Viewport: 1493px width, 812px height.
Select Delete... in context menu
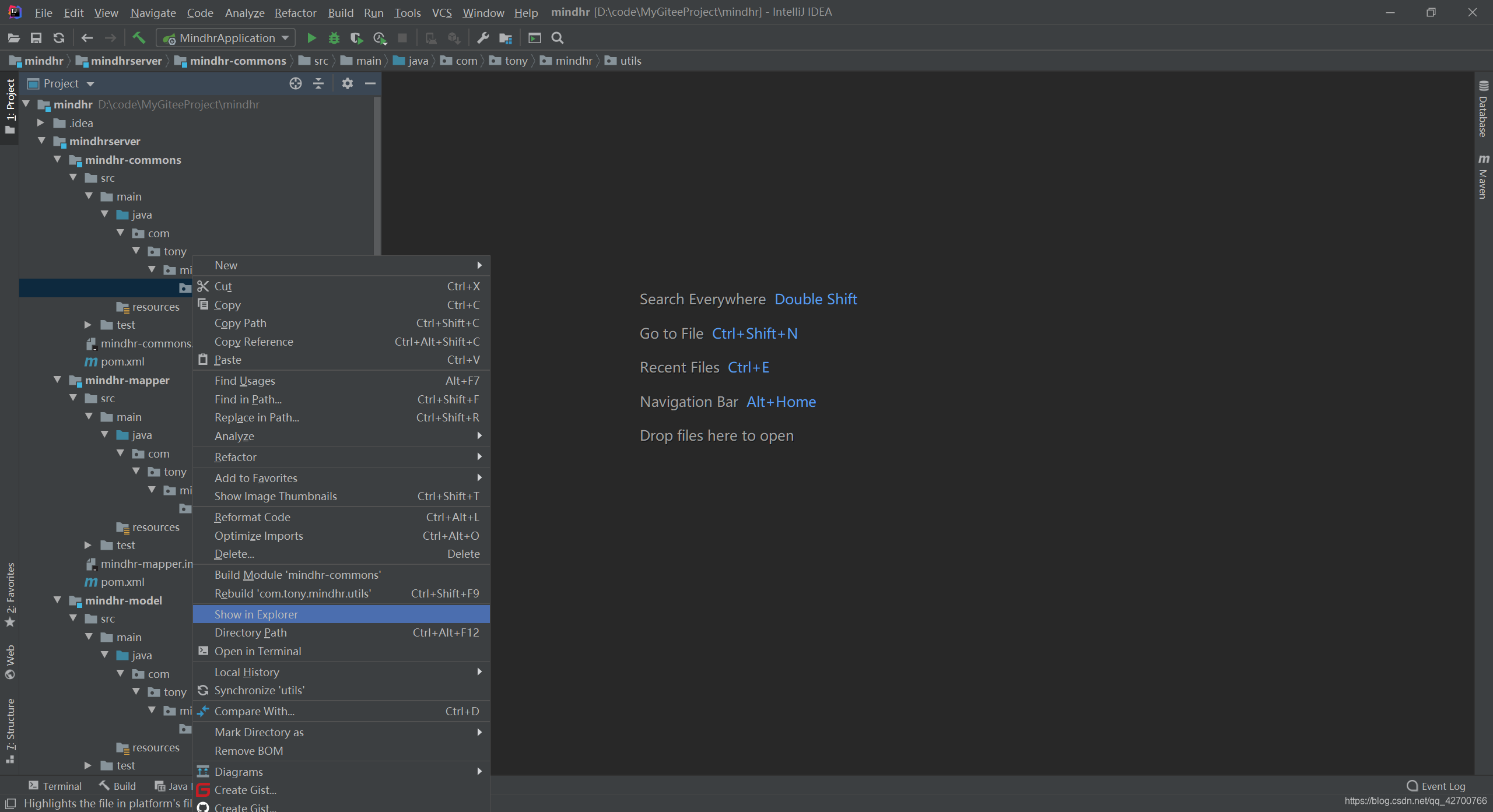(x=341, y=554)
